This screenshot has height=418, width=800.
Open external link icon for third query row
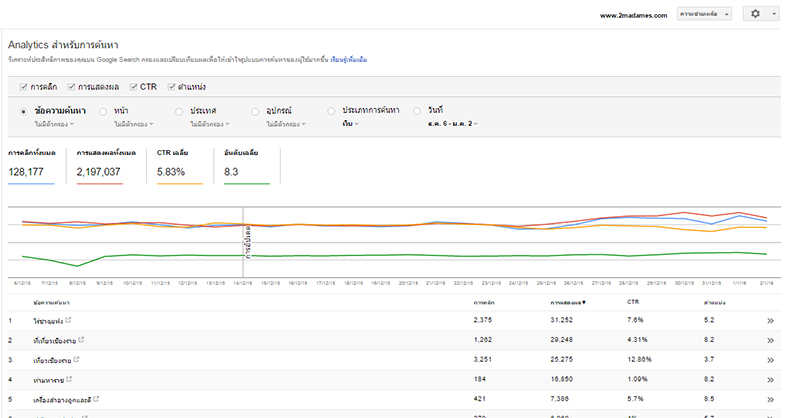77,358
